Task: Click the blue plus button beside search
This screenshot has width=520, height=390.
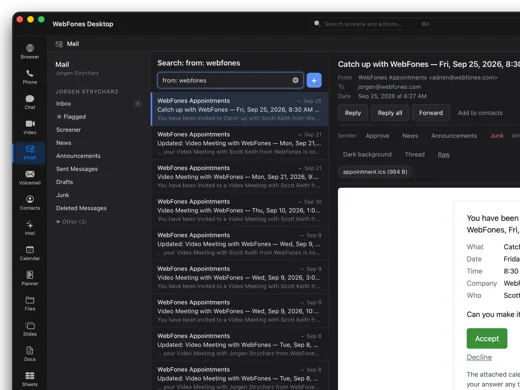Action: [314, 80]
